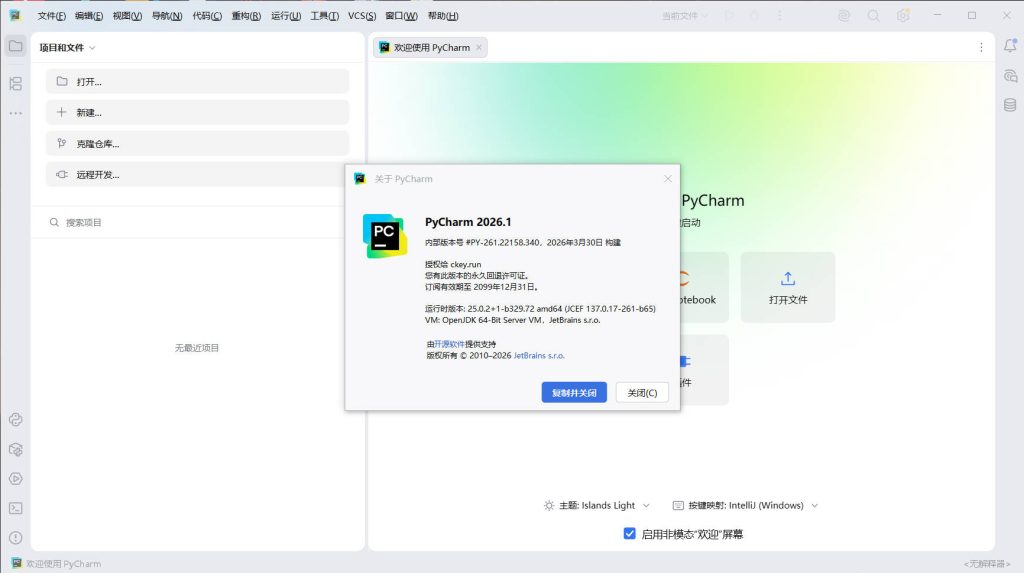Click the 关闭(C) button
Screen dimensions: 1024x573
[x=642, y=393]
